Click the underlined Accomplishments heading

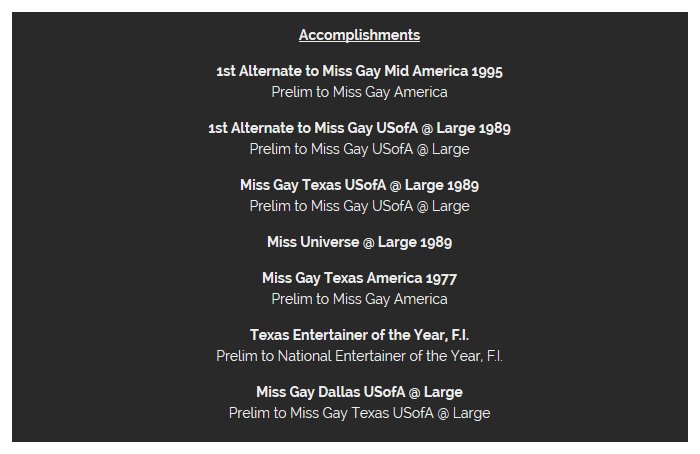tap(359, 35)
